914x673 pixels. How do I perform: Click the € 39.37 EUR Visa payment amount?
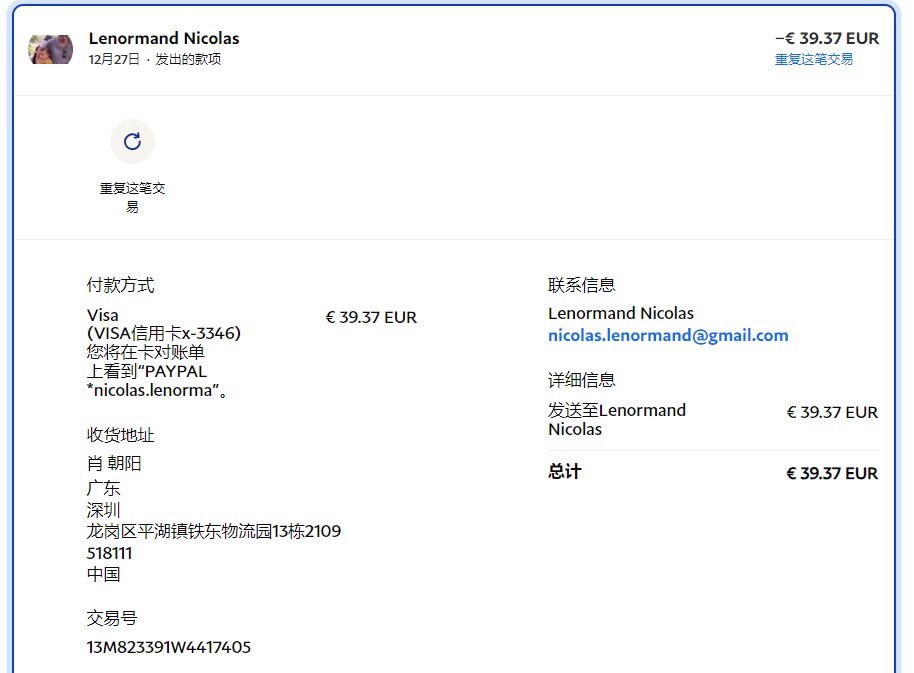(x=371, y=317)
